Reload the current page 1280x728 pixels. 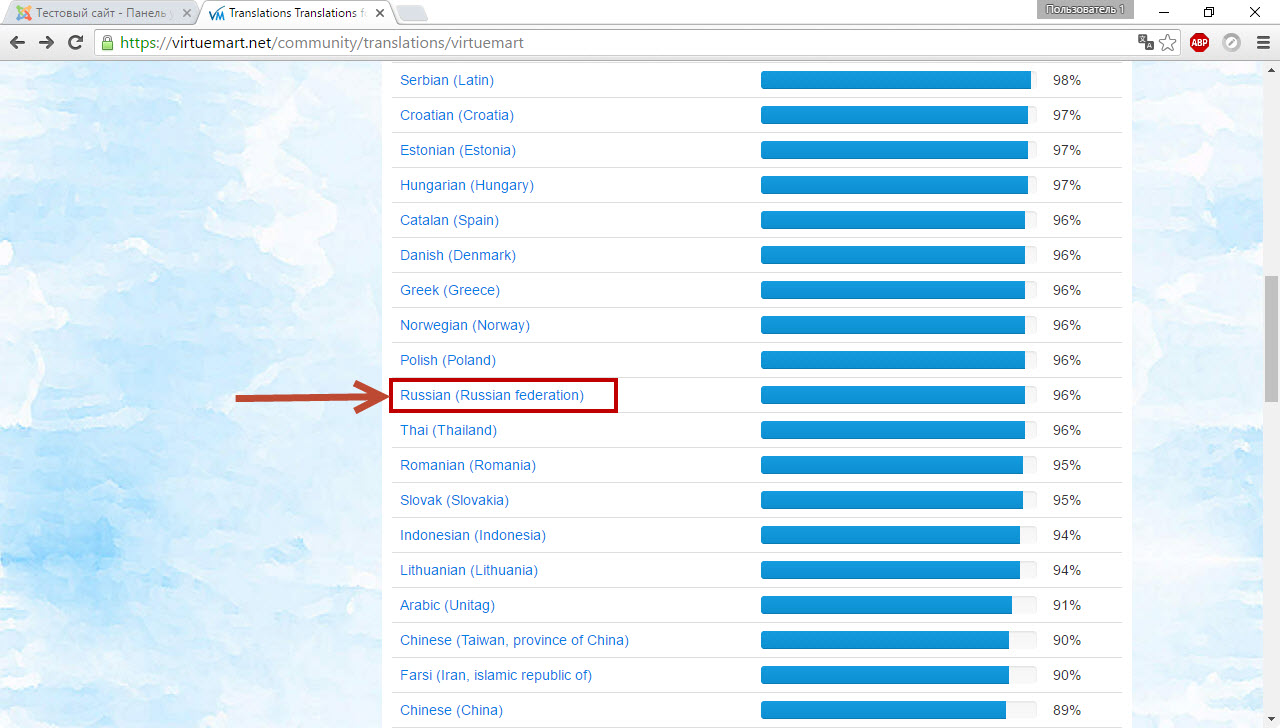coord(75,43)
